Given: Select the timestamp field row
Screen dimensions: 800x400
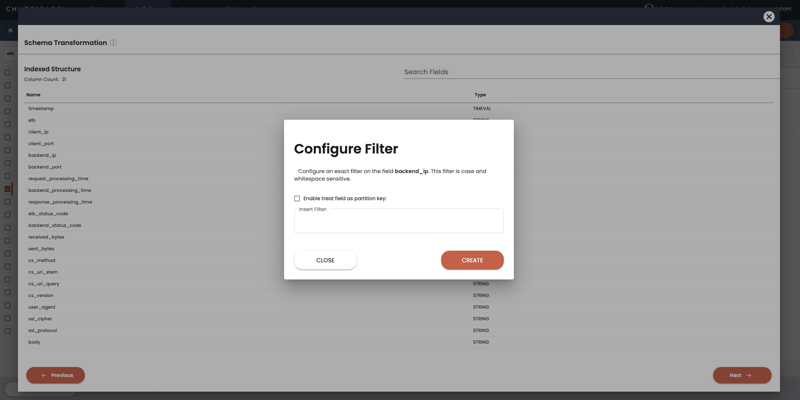Looking at the screenshot, I should 41,108.
